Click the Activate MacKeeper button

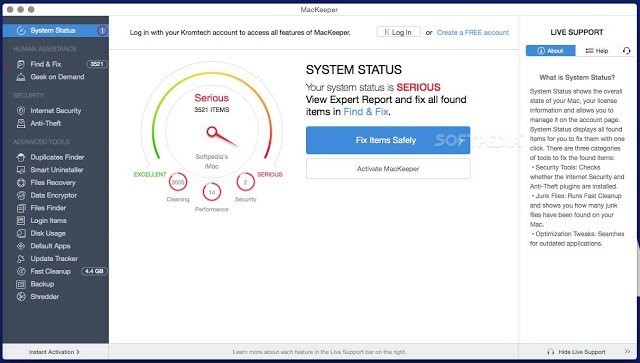388,169
